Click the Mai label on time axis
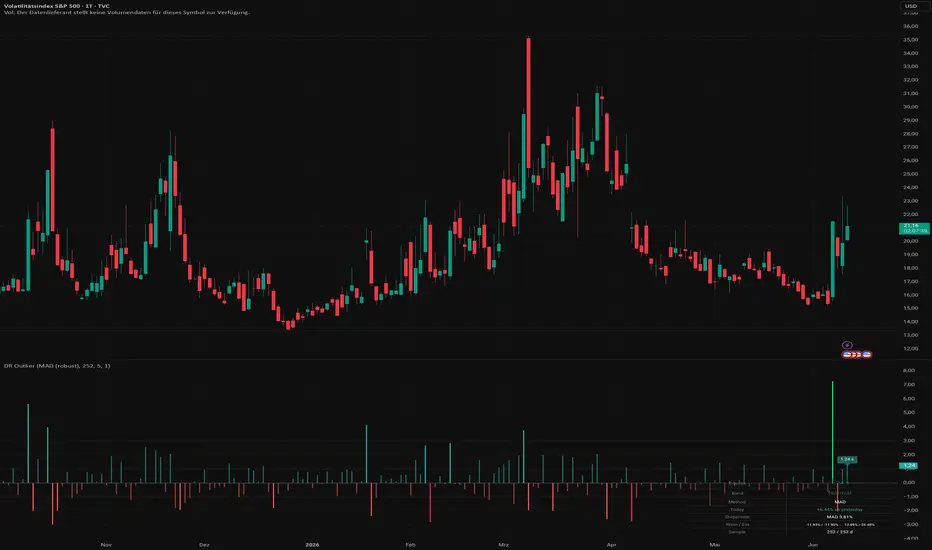 click(714, 545)
